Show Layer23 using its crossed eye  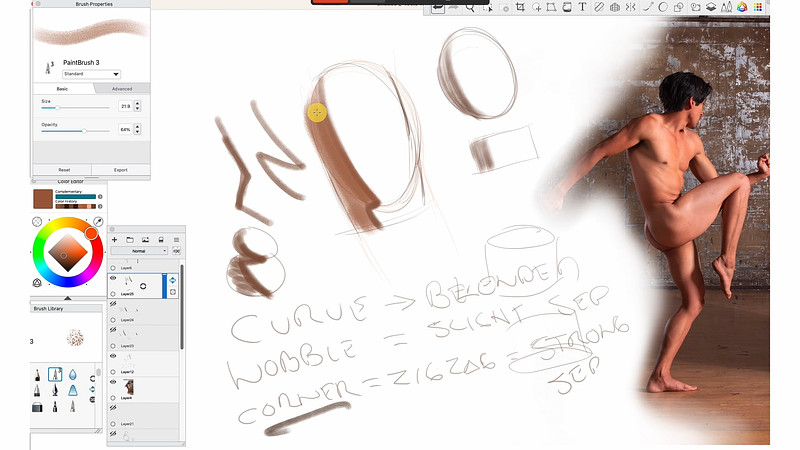click(x=113, y=330)
